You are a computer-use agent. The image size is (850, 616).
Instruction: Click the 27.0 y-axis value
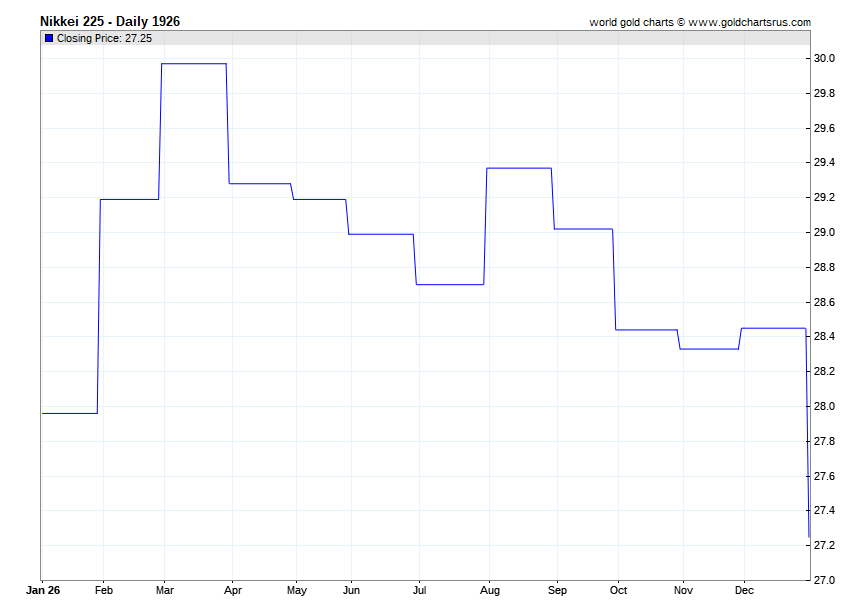824,580
